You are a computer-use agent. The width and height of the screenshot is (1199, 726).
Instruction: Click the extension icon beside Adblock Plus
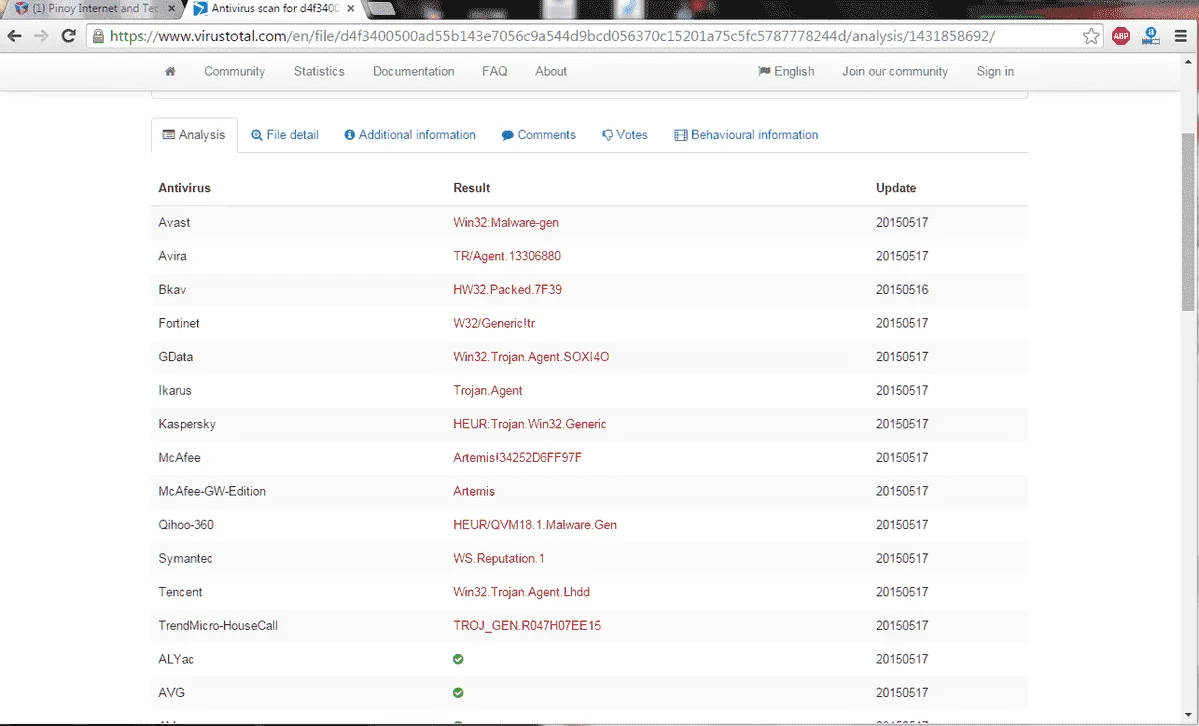click(1151, 36)
